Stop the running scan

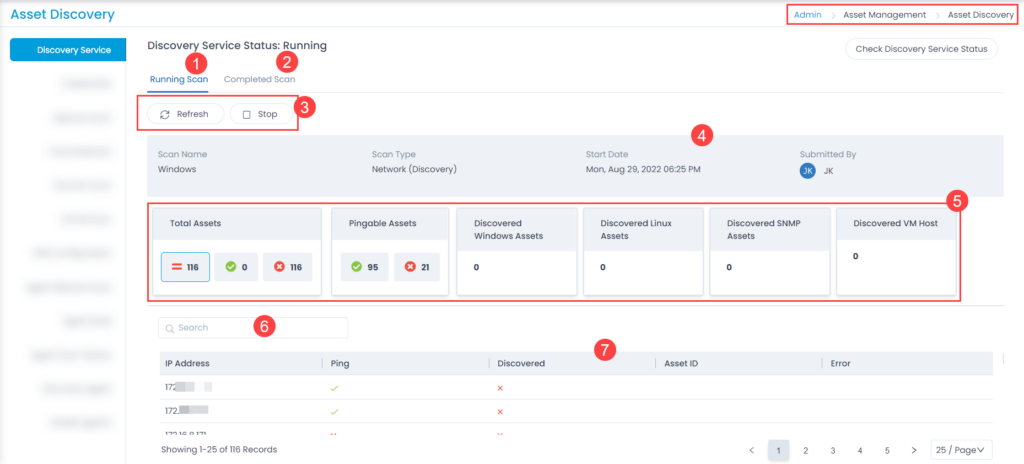point(261,114)
